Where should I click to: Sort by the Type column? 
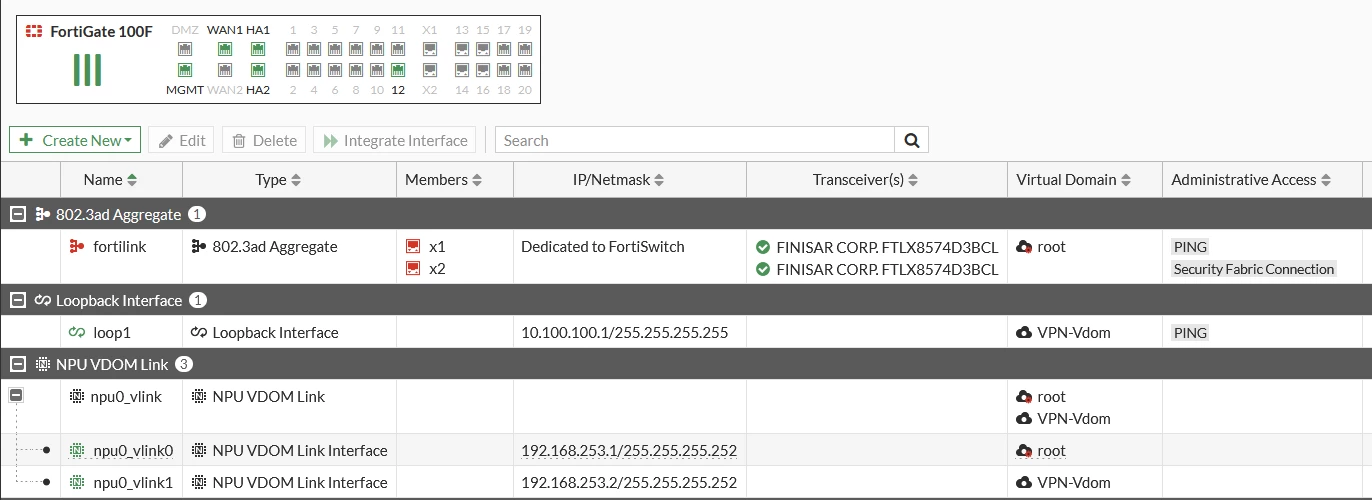point(278,180)
